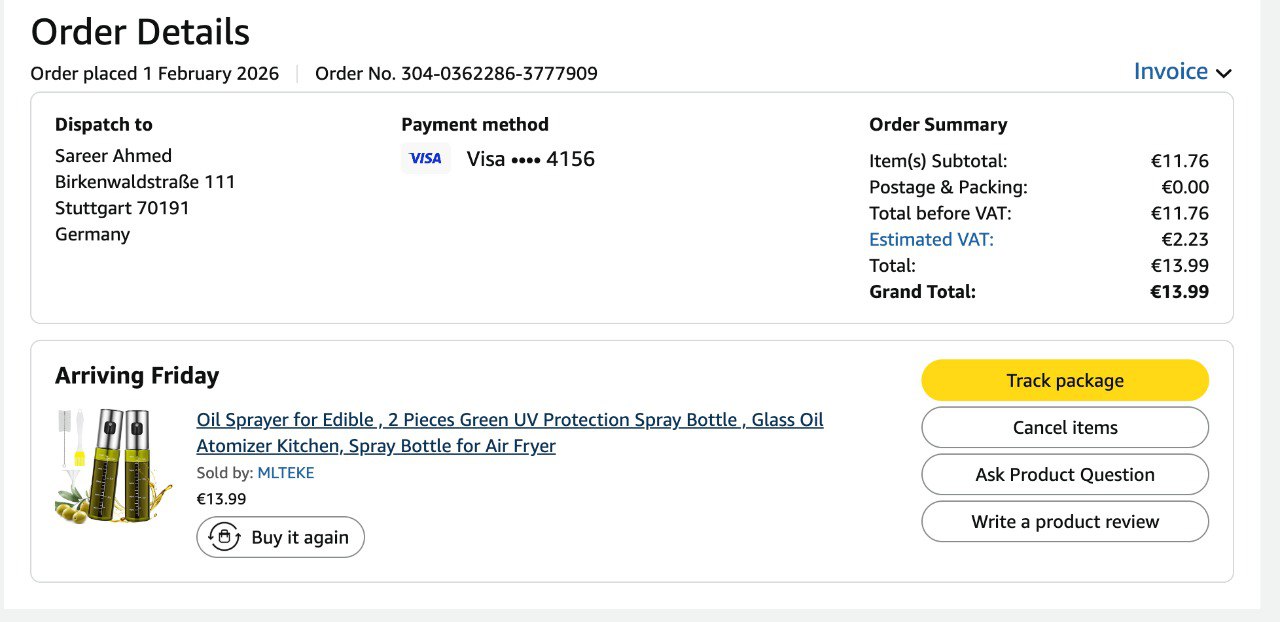Click Ask Product Question button
This screenshot has height=622, width=1280.
click(x=1065, y=475)
